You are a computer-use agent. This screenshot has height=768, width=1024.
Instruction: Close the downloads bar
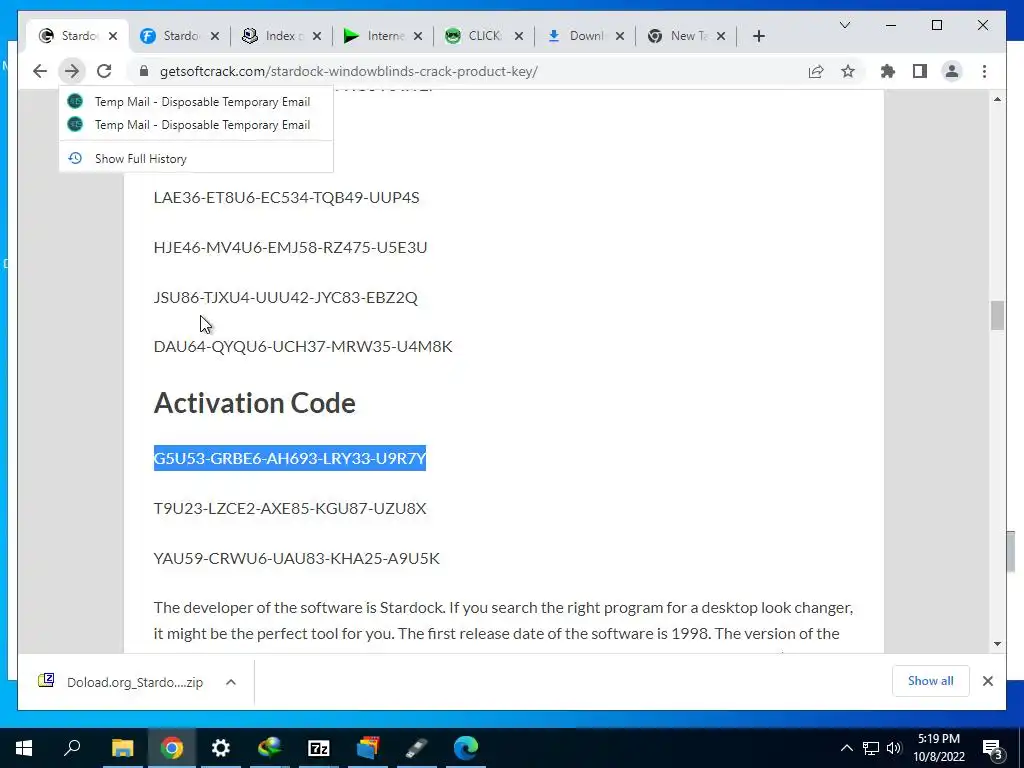click(987, 681)
